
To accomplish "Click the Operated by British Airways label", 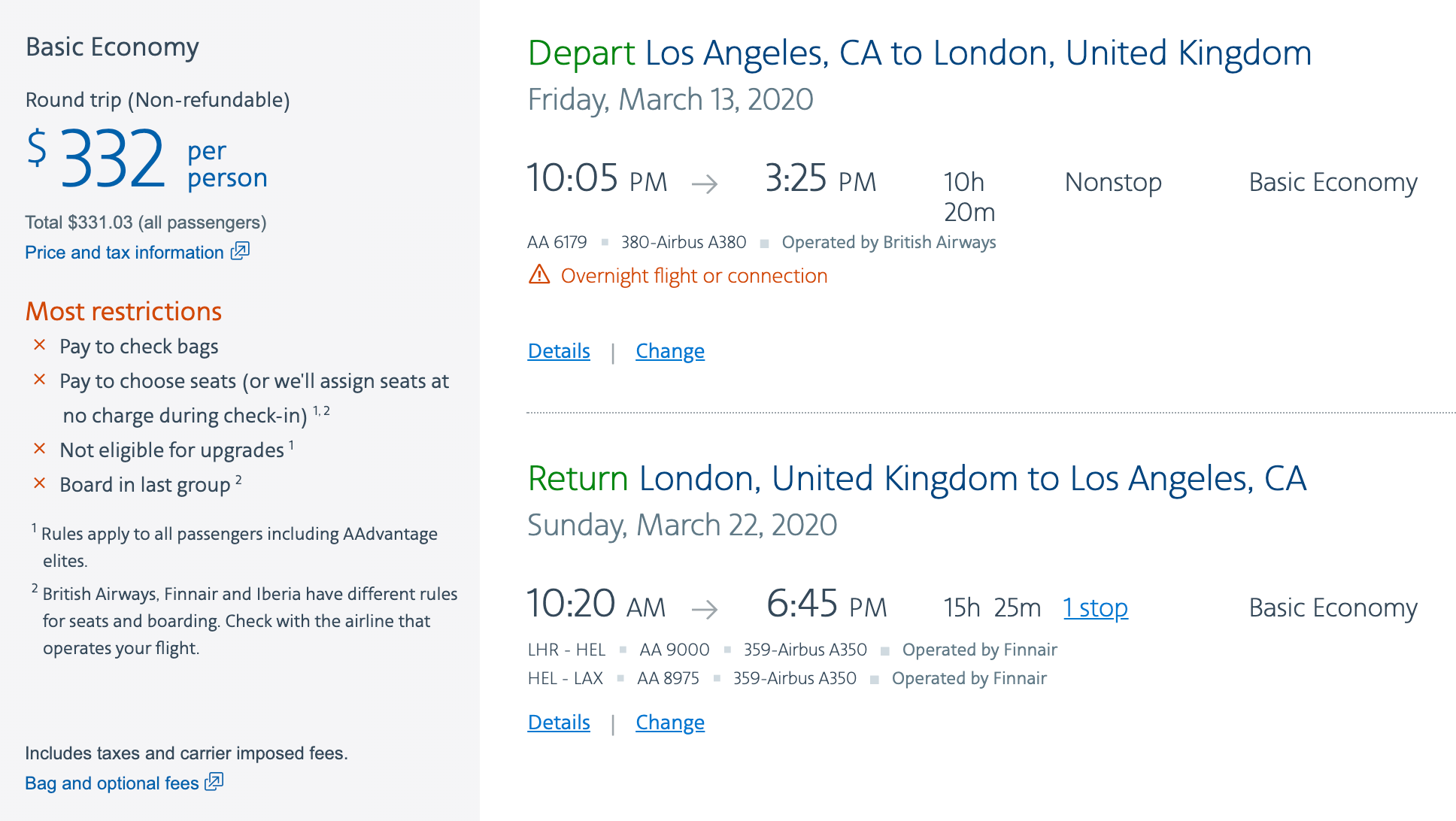I will click(x=888, y=242).
